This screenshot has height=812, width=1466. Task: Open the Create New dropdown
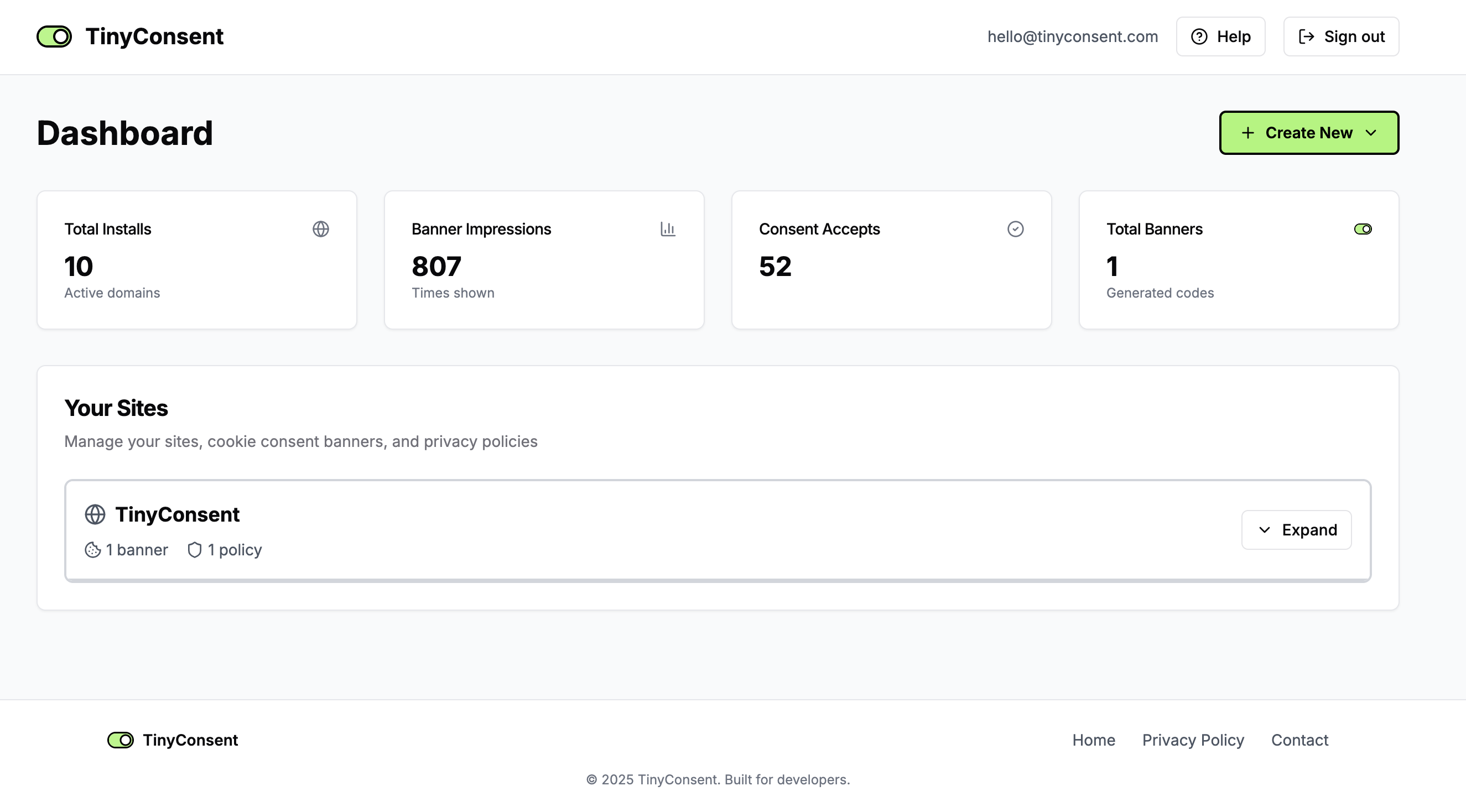click(x=1308, y=133)
